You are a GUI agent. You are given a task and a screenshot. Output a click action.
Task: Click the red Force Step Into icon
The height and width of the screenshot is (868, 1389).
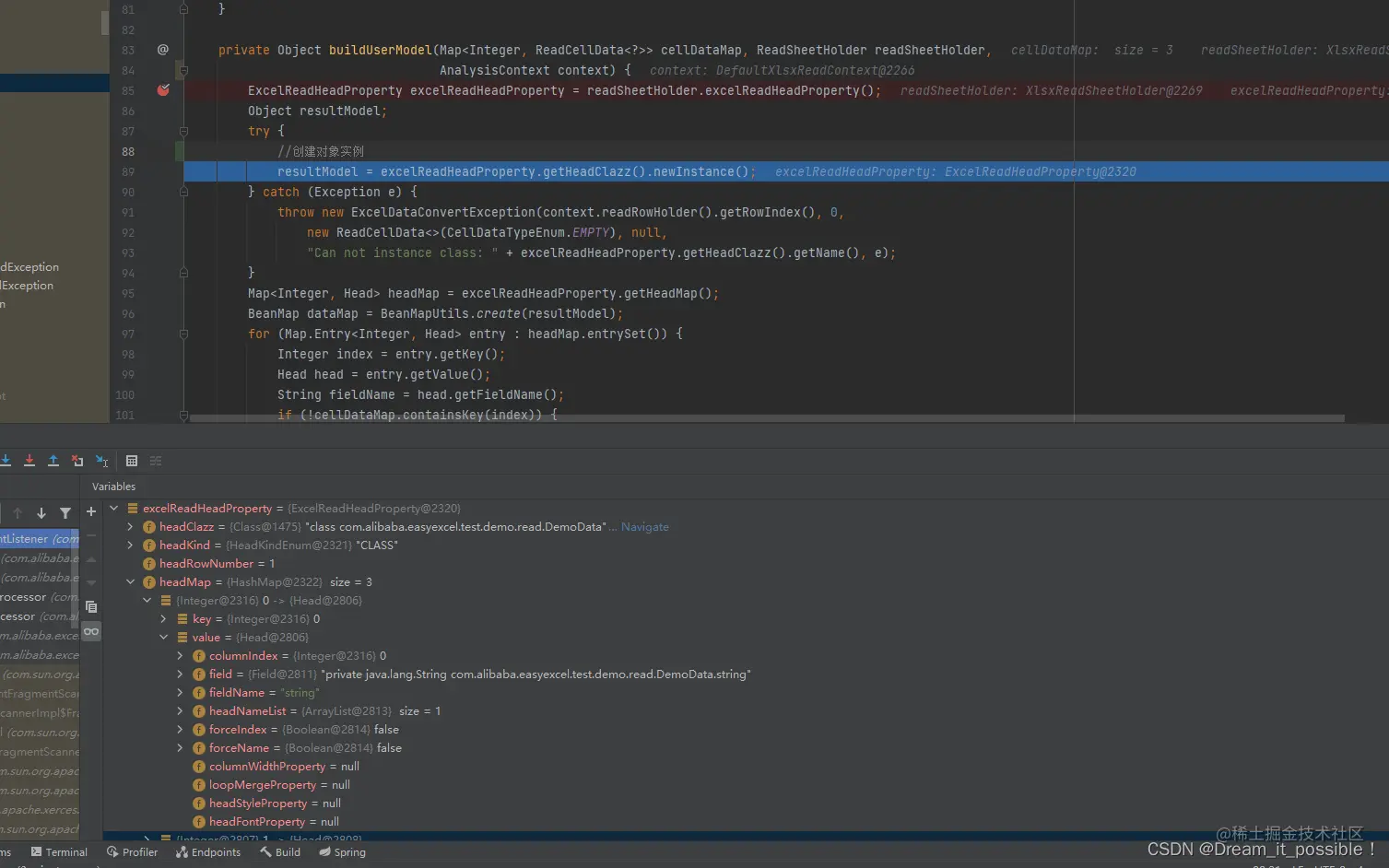pyautogui.click(x=29, y=461)
